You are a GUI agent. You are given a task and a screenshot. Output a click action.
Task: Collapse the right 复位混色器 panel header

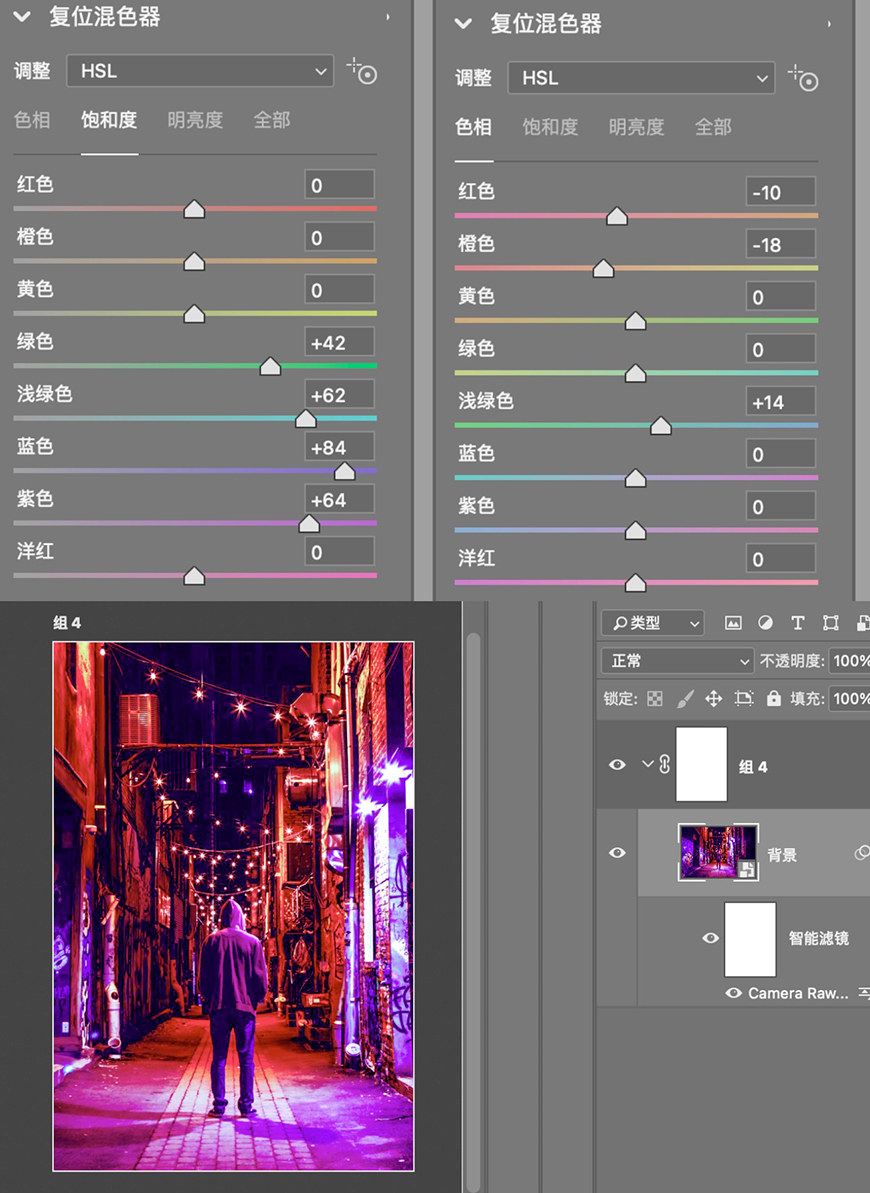coord(461,23)
